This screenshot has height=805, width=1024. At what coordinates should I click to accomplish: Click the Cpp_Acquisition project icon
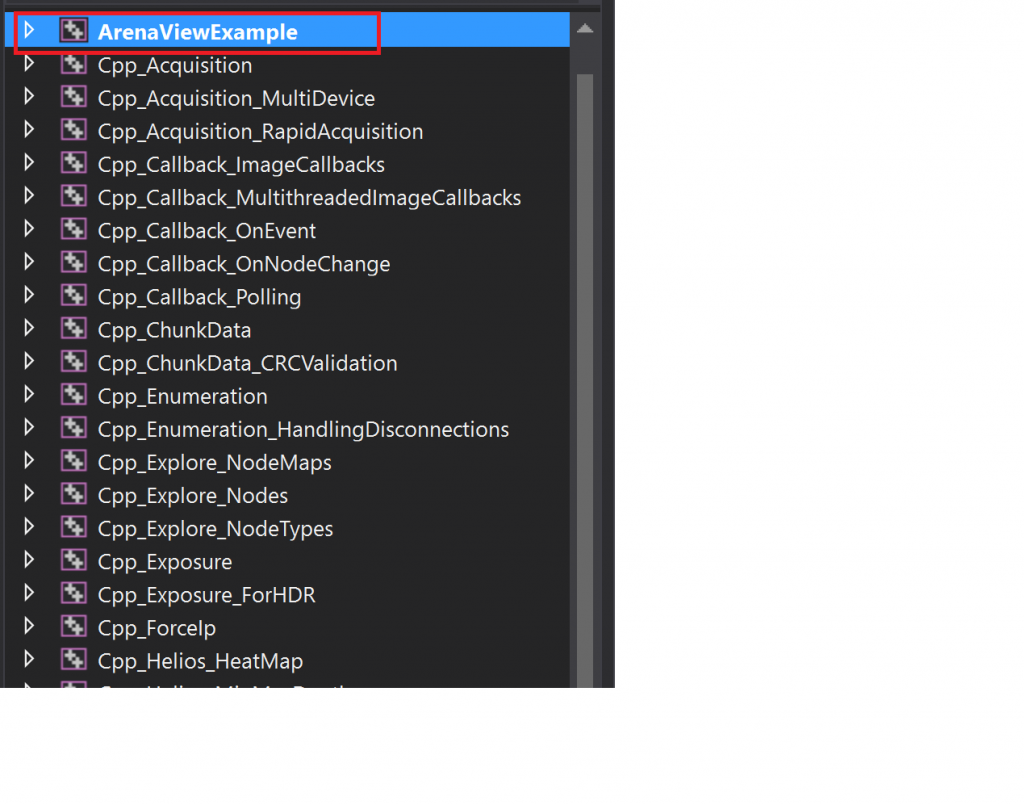[74, 64]
